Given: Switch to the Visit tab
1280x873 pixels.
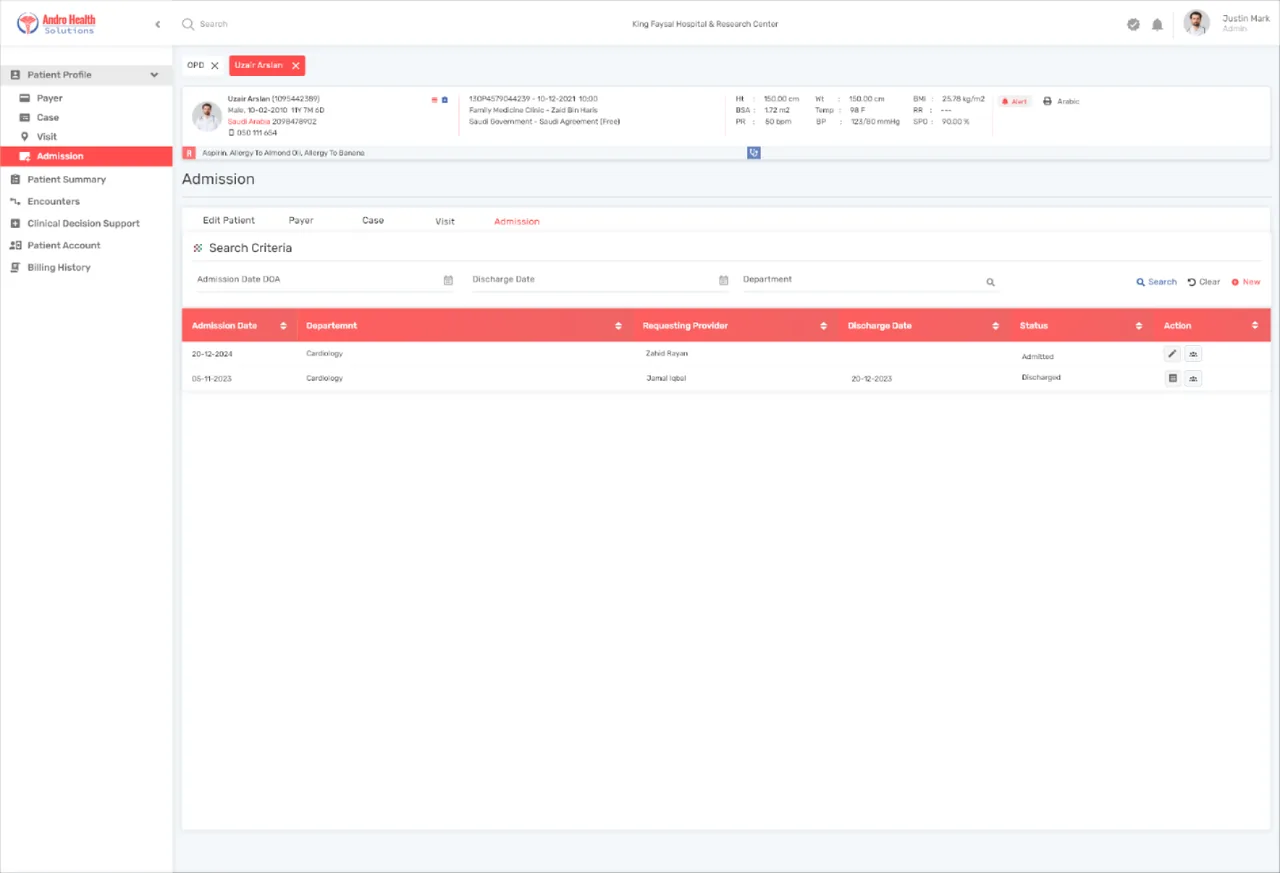Looking at the screenshot, I should click(445, 221).
